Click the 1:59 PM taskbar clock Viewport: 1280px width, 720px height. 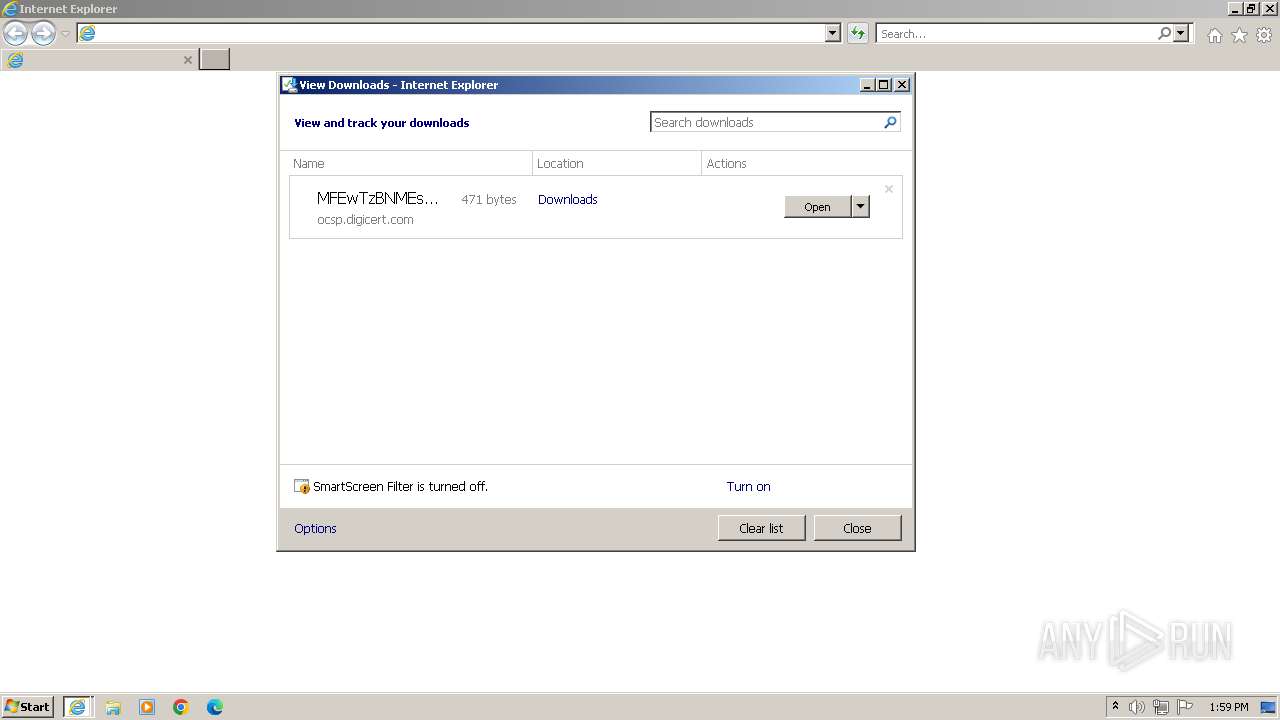click(x=1228, y=707)
